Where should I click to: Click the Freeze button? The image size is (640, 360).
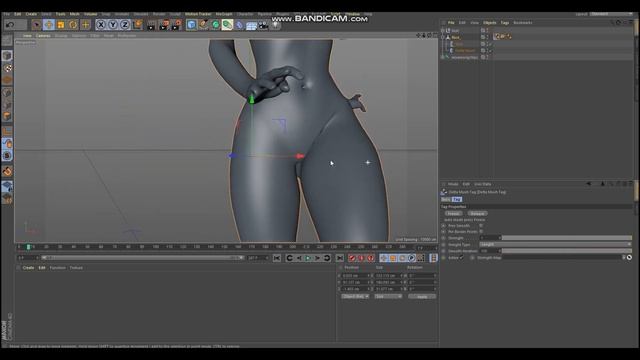(x=453, y=213)
